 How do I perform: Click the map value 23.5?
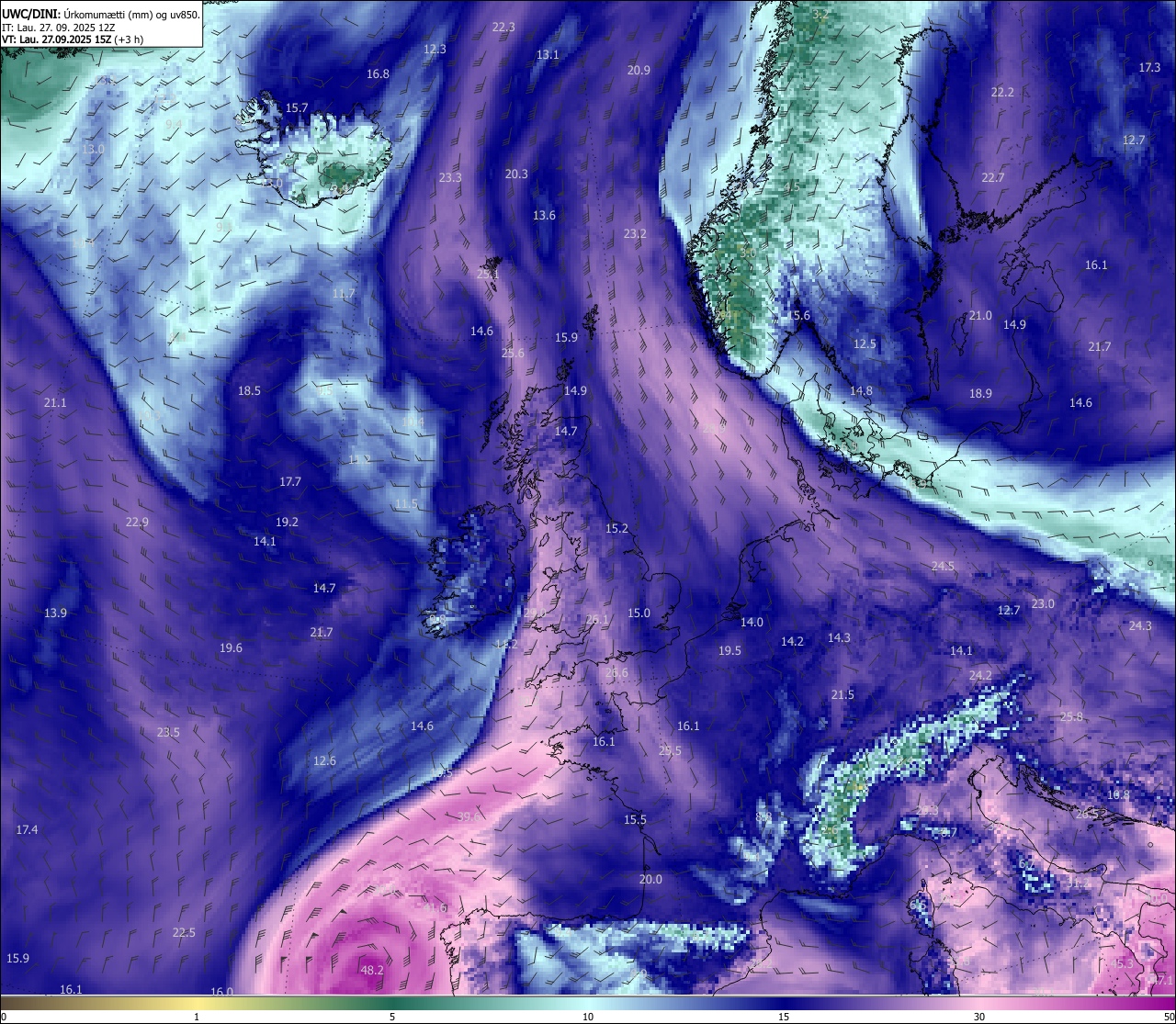coord(168,733)
